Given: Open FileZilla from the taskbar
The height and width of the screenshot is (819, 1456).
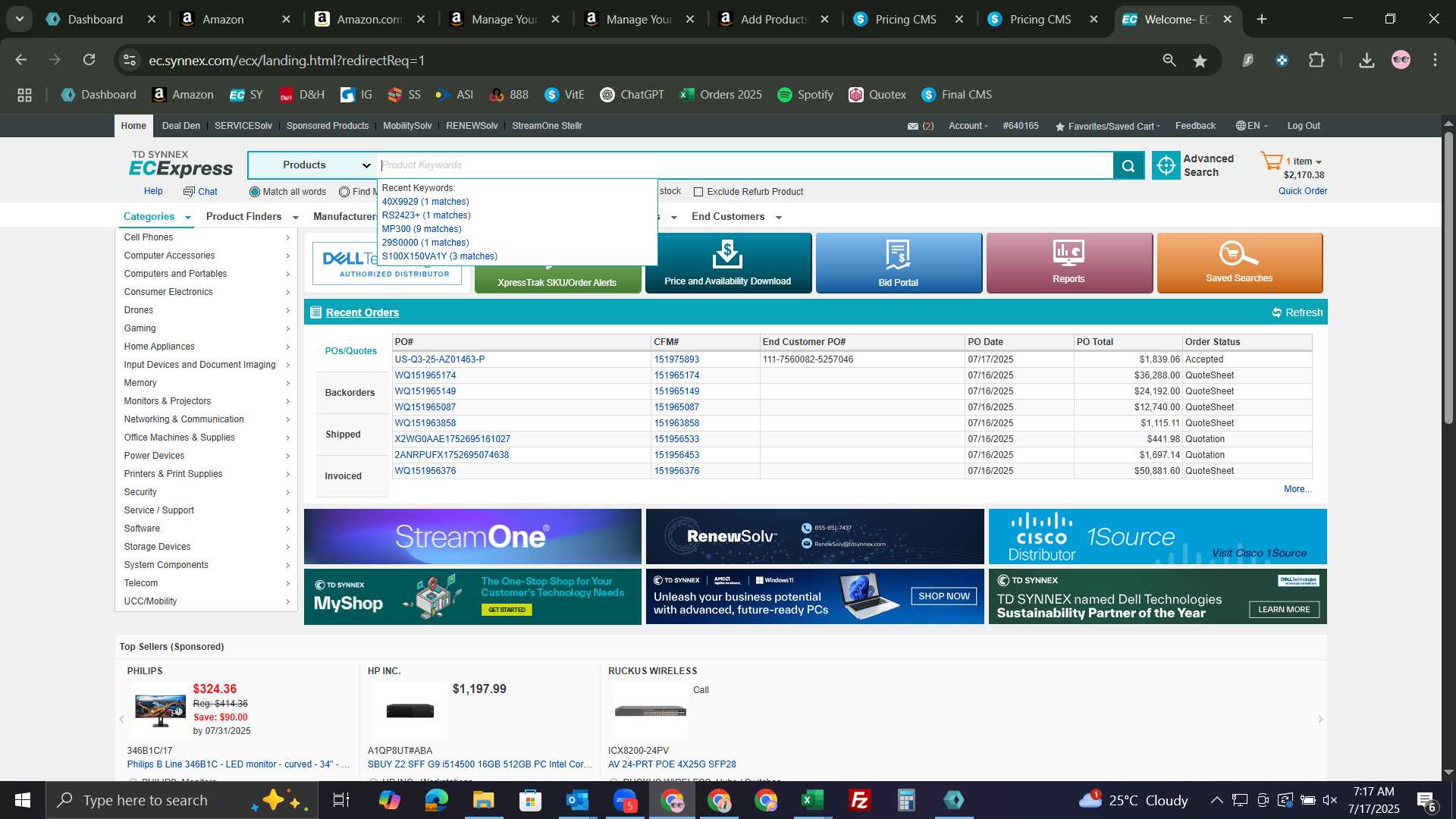Looking at the screenshot, I should [859, 800].
